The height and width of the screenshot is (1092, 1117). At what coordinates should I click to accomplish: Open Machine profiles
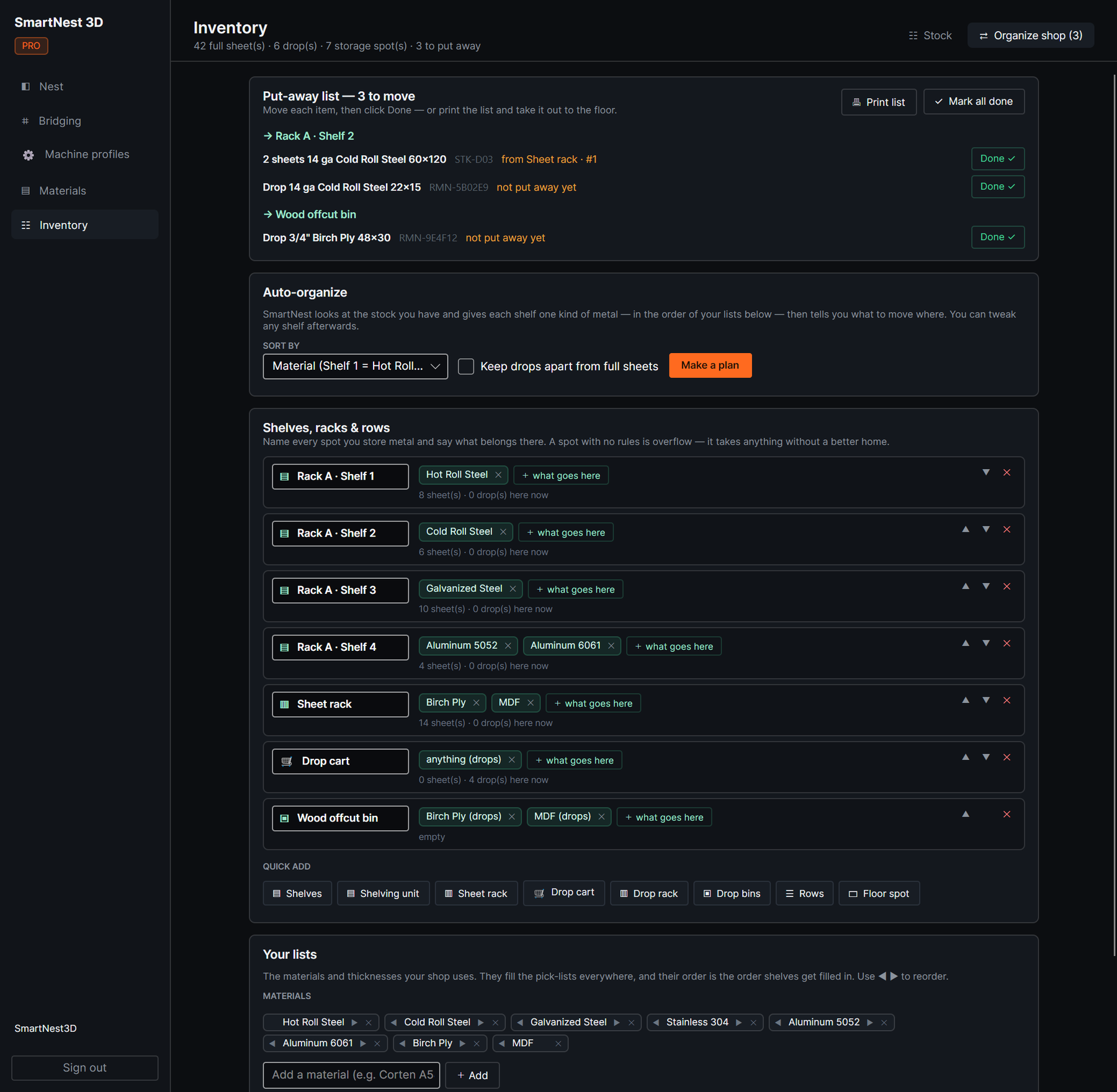[x=85, y=154]
